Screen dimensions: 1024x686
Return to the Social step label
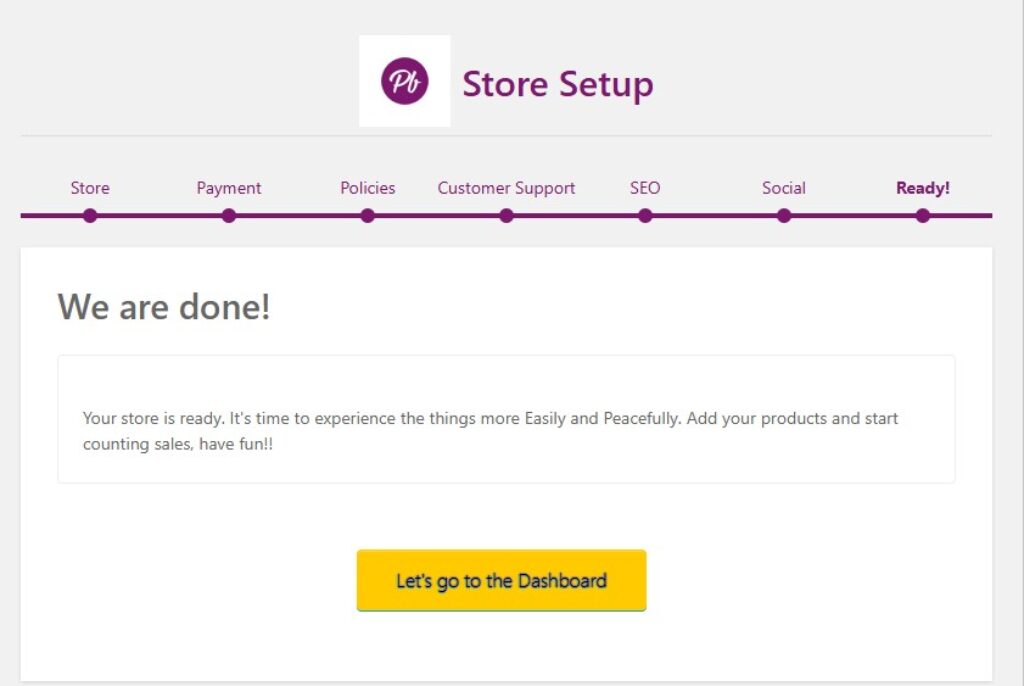coord(784,188)
